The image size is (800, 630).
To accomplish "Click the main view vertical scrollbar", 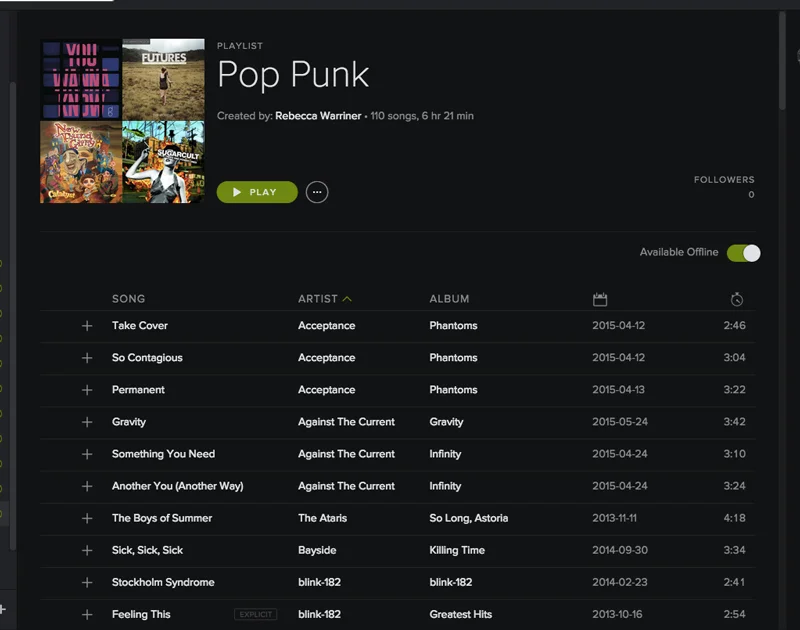I will tap(782, 60).
